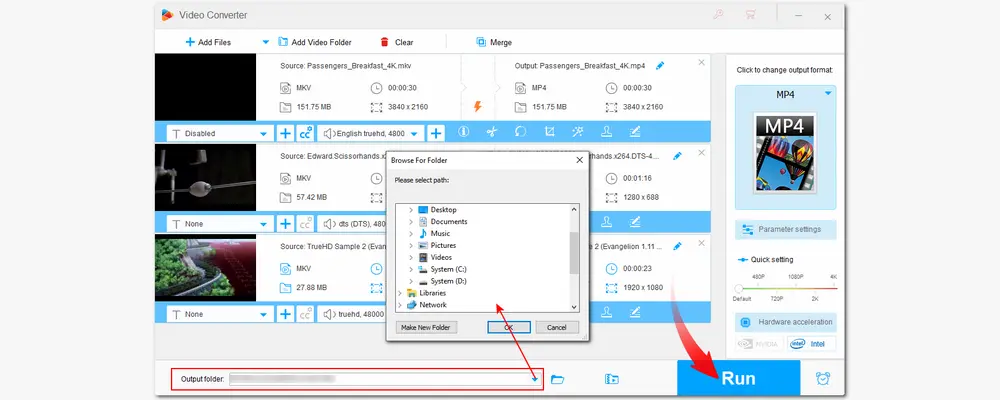Open the crop tool for Passengers video
The width and height of the screenshot is (1000, 400).
tap(549, 133)
